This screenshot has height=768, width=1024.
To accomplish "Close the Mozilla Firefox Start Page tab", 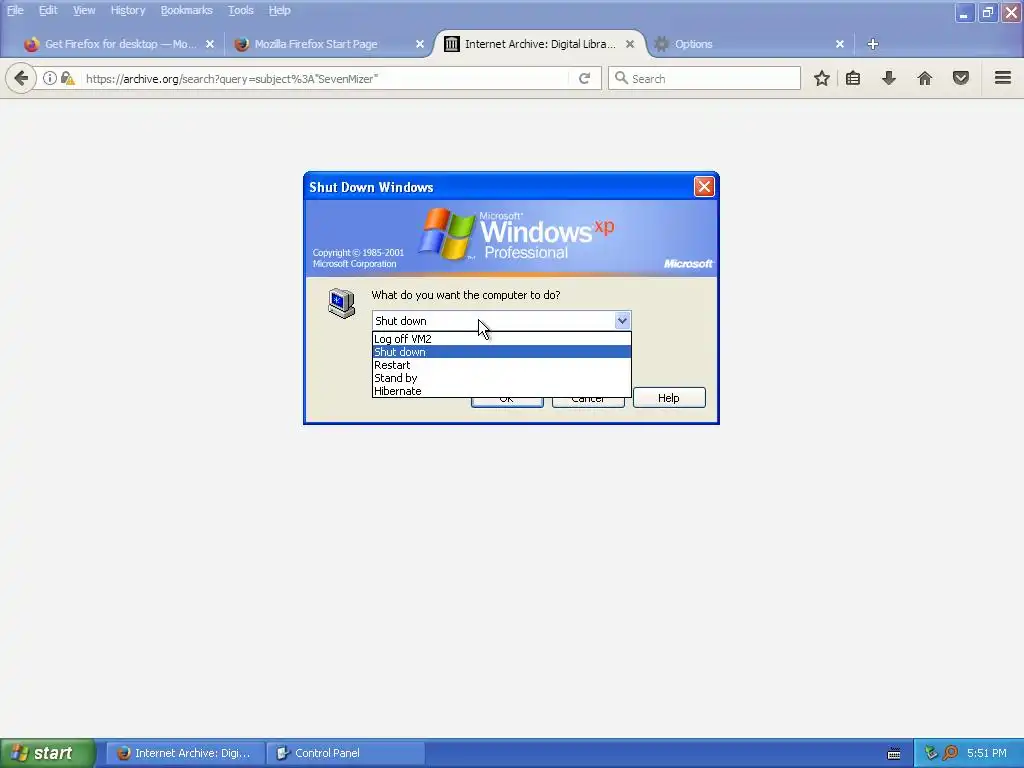I will pyautogui.click(x=420, y=44).
